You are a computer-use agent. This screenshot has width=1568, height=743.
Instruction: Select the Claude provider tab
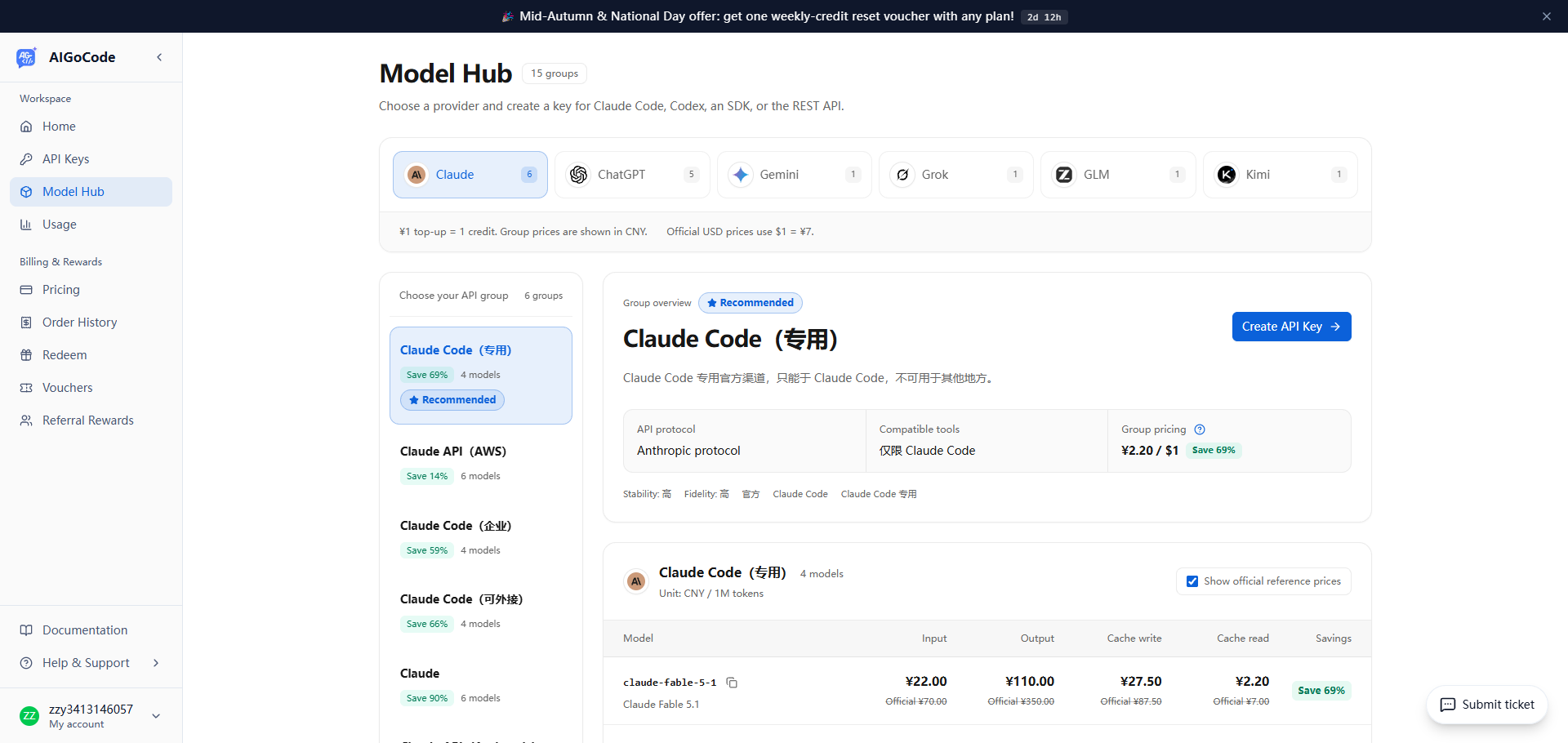[470, 175]
